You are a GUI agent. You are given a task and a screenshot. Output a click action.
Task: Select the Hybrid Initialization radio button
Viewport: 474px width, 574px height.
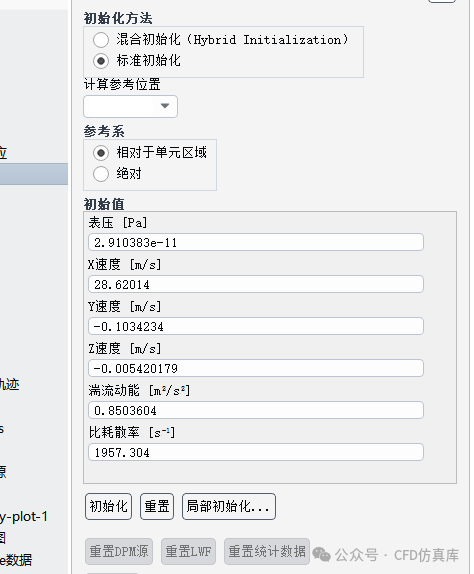click(101, 40)
